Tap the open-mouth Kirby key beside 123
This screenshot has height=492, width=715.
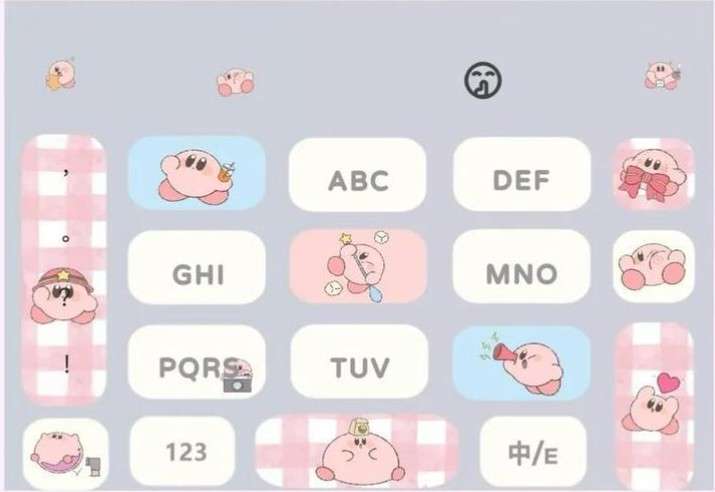pyautogui.click(x=66, y=453)
